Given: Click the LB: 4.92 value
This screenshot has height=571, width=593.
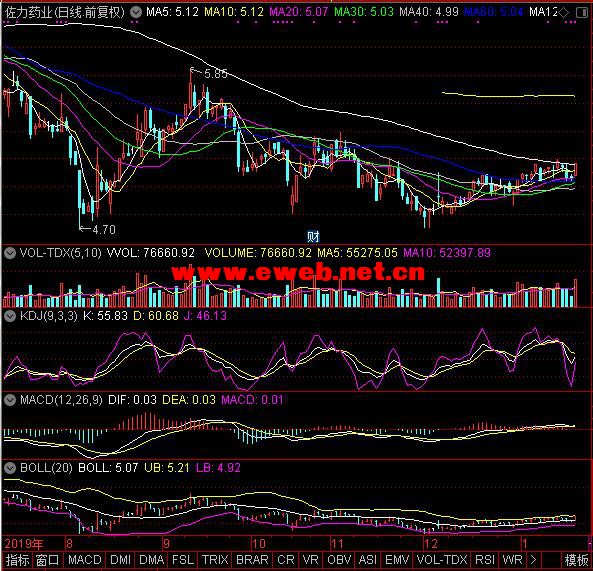Looking at the screenshot, I should click(x=218, y=468).
